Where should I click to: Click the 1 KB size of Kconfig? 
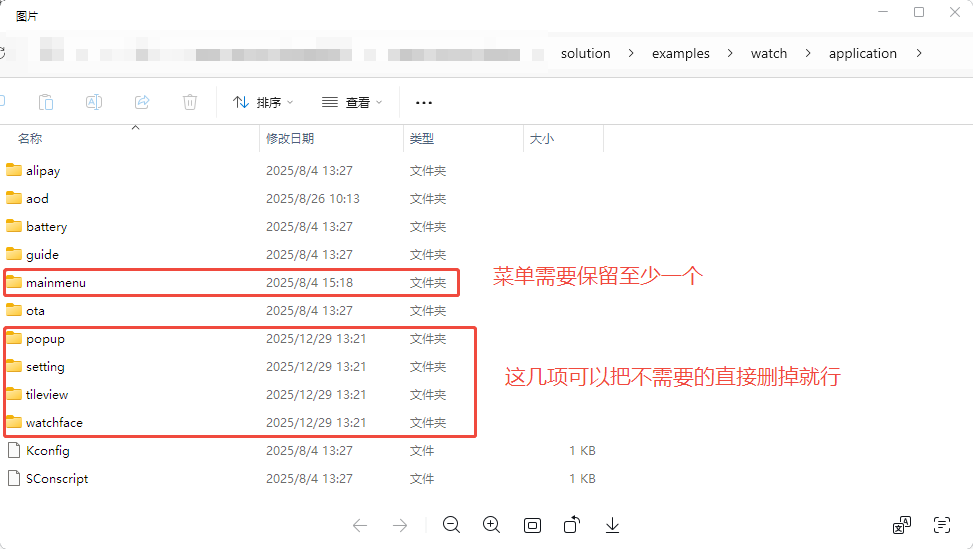[x=582, y=451]
